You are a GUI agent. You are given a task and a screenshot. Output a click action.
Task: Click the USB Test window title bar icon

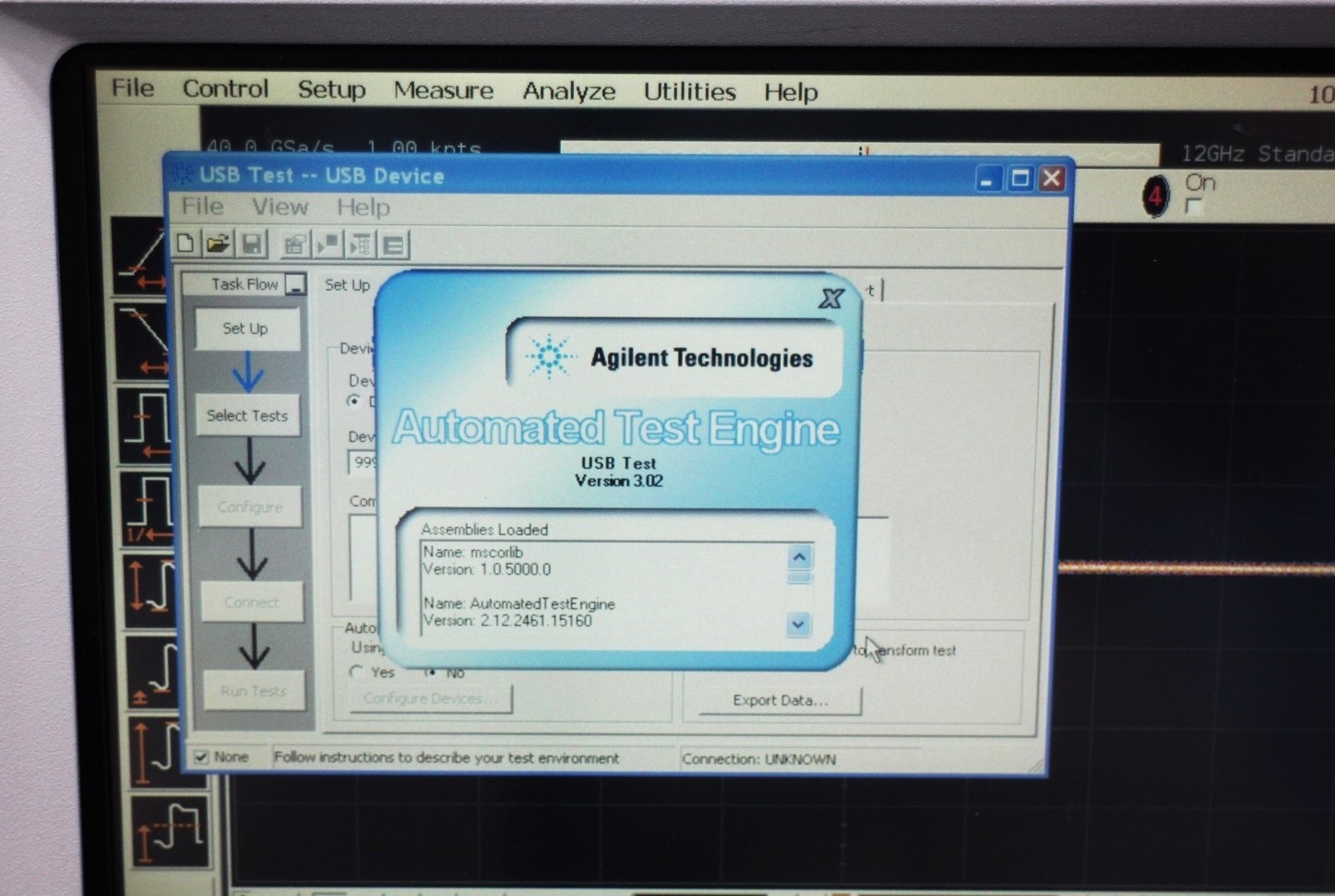pos(182,174)
